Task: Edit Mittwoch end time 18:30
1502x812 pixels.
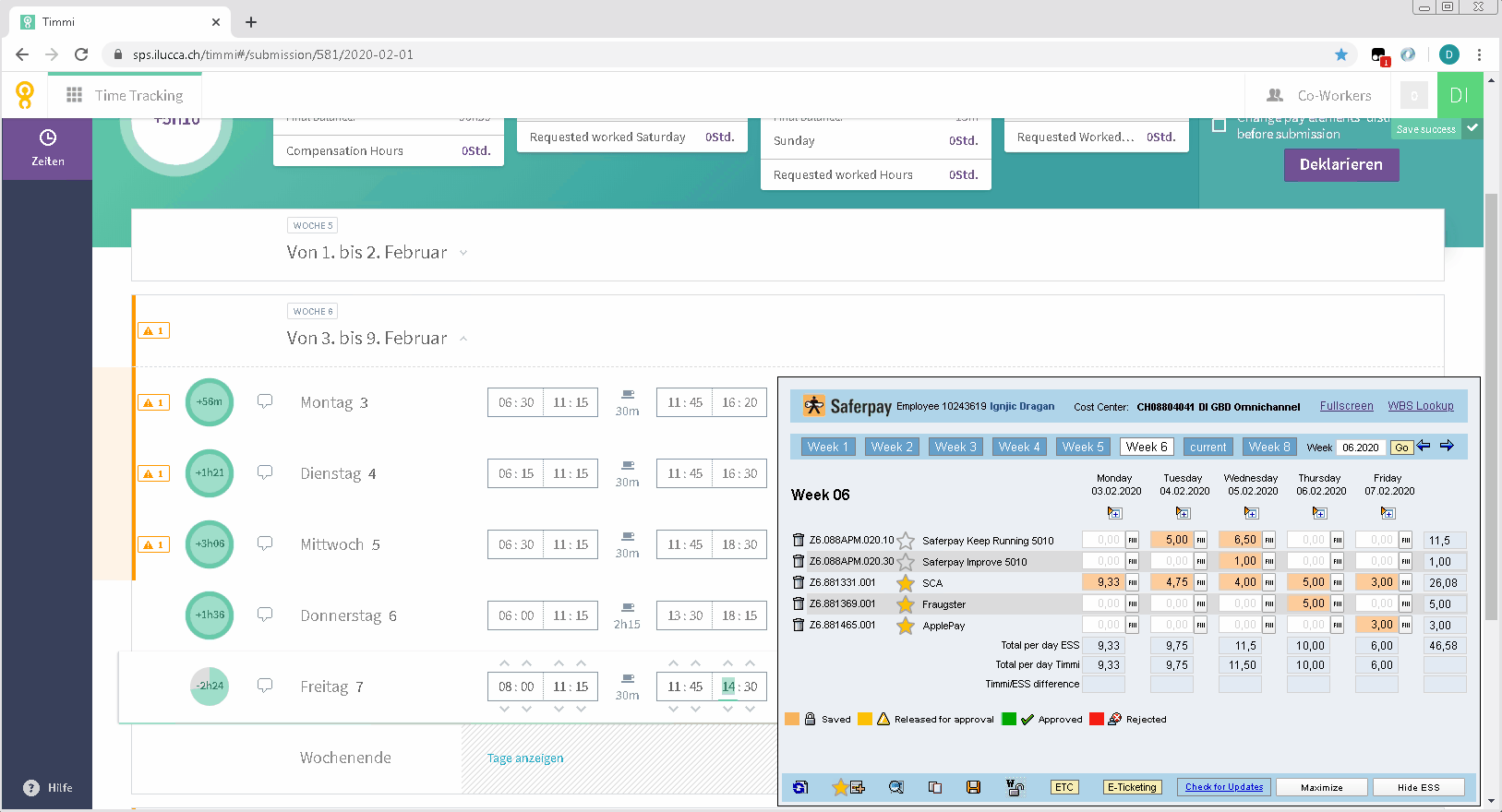Action: tap(739, 544)
